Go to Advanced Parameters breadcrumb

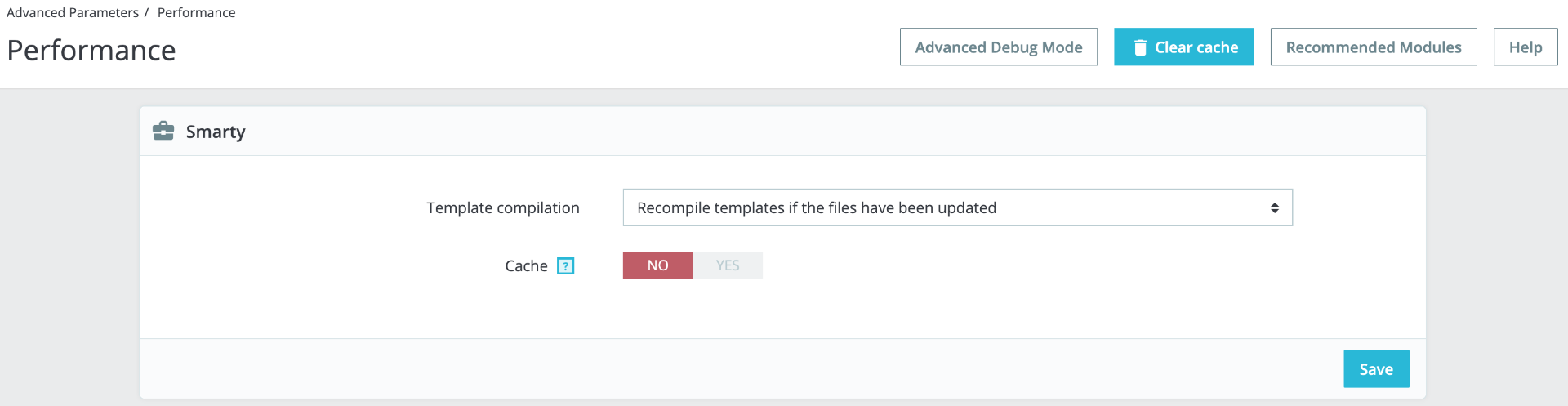click(x=73, y=12)
